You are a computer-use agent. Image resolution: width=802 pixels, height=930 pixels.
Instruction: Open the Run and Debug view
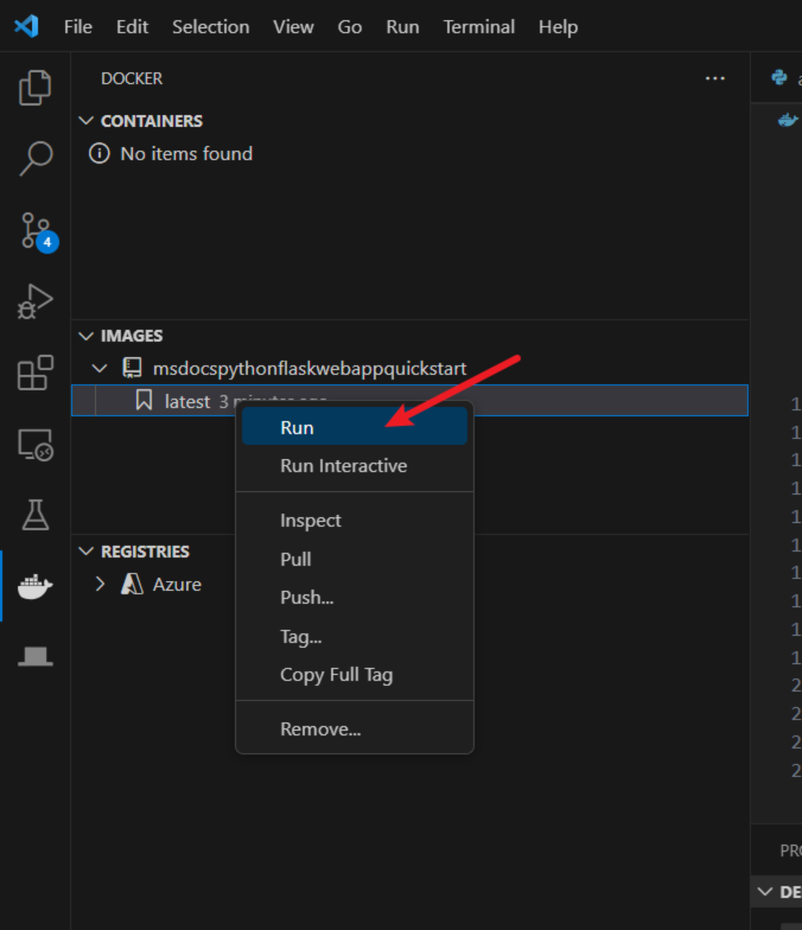(x=35, y=301)
